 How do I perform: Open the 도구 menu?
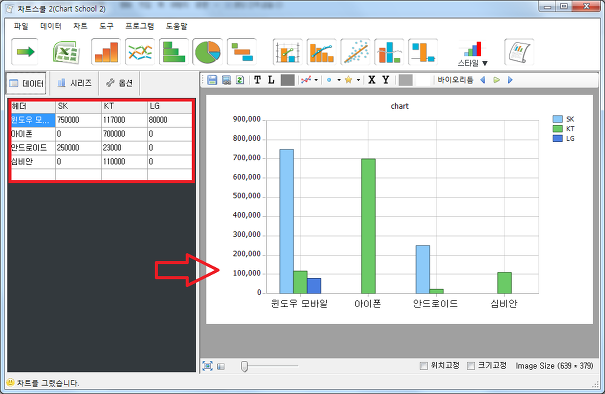(x=106, y=26)
